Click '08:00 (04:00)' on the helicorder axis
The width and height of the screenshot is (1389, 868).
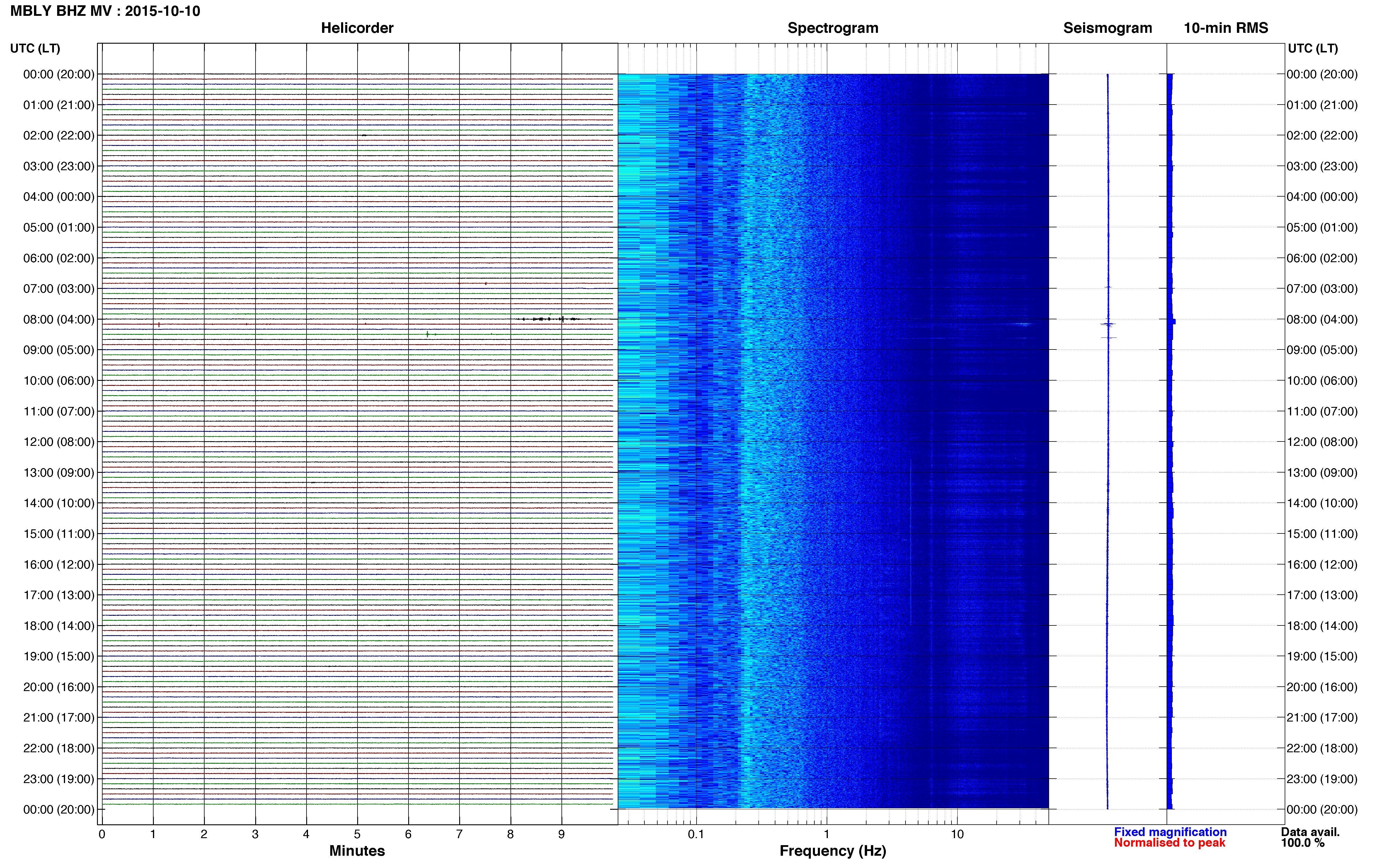tap(59, 319)
